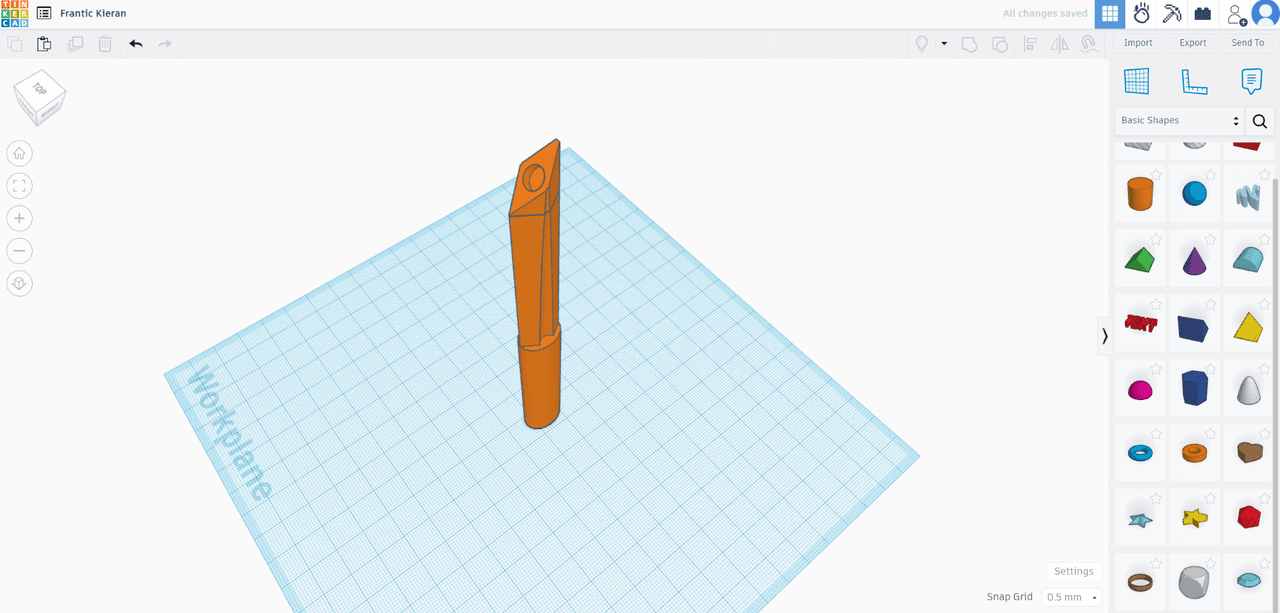Click the Send To button
The width and height of the screenshot is (1280, 613).
[x=1247, y=43]
